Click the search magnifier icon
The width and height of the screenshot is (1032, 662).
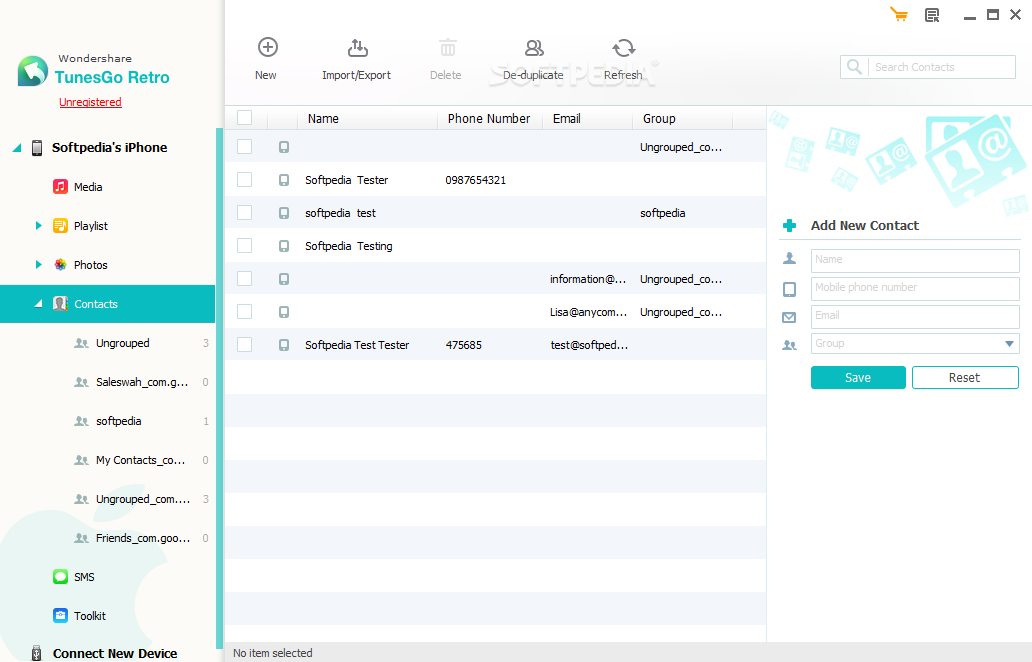pos(854,67)
